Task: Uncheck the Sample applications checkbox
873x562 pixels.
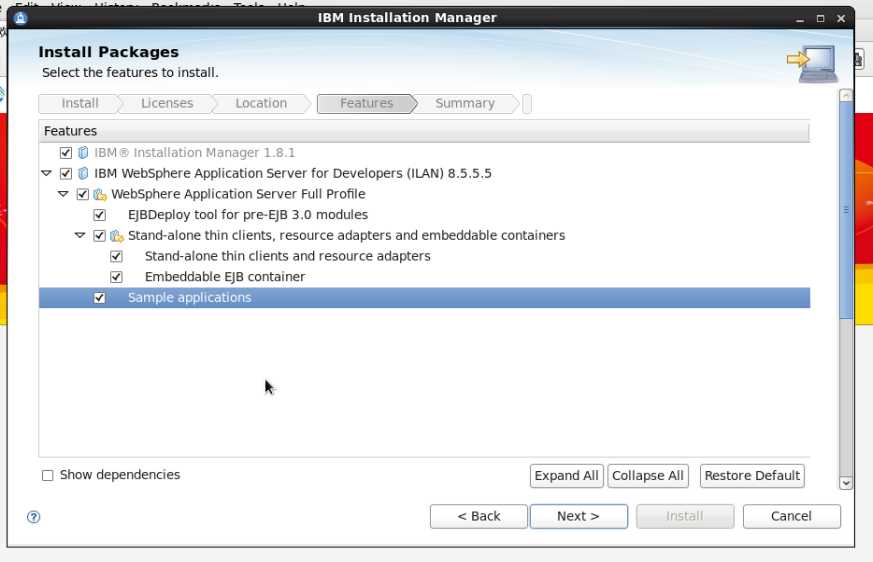Action: click(x=99, y=298)
